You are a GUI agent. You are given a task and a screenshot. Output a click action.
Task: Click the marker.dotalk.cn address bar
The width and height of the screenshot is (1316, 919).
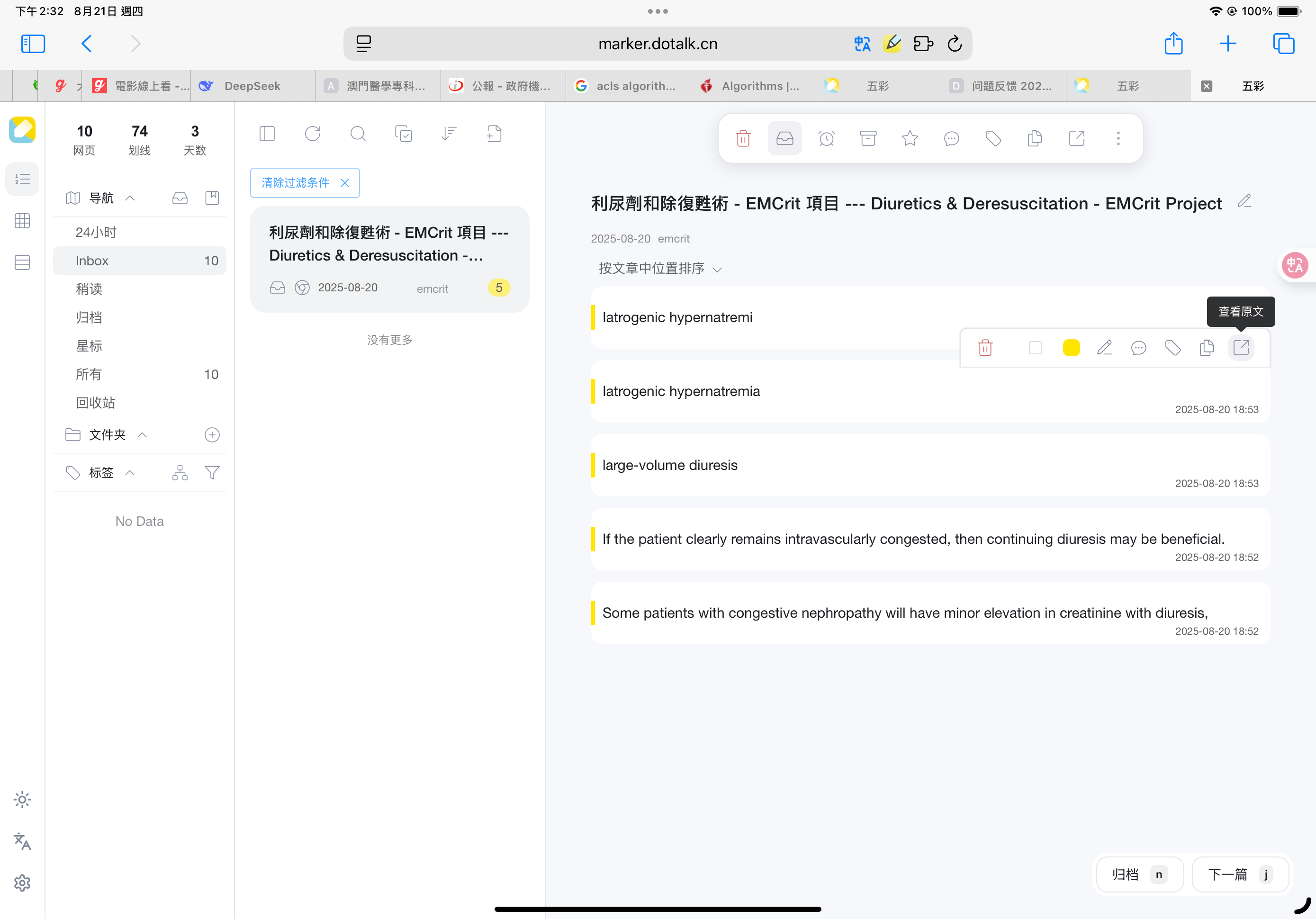pyautogui.click(x=658, y=44)
